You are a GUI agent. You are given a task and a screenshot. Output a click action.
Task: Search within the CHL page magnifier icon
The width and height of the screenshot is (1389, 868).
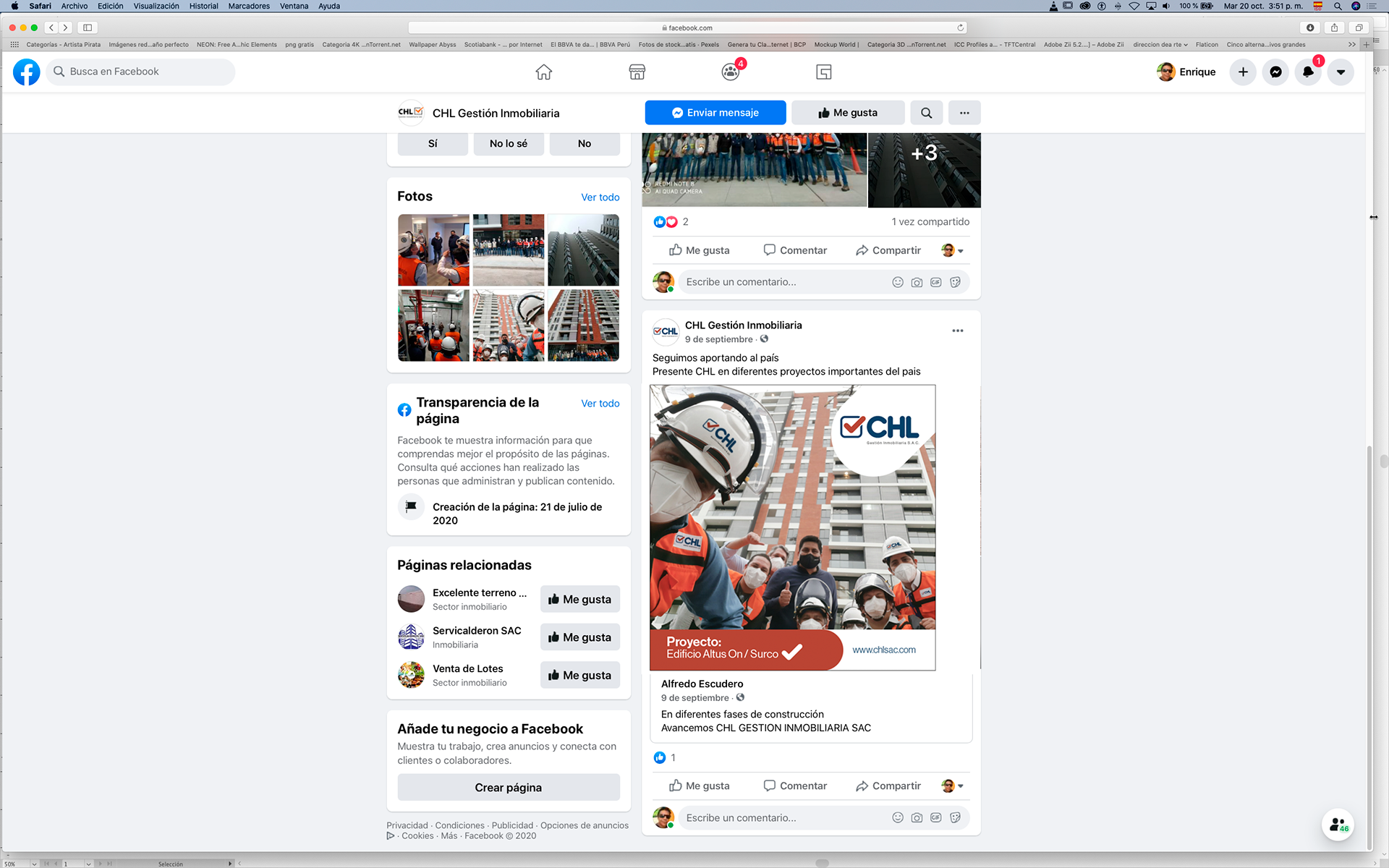[x=926, y=113]
